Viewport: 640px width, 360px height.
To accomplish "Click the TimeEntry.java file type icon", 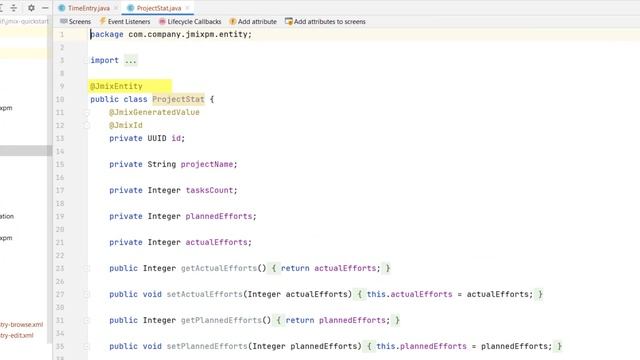I will click(62, 8).
